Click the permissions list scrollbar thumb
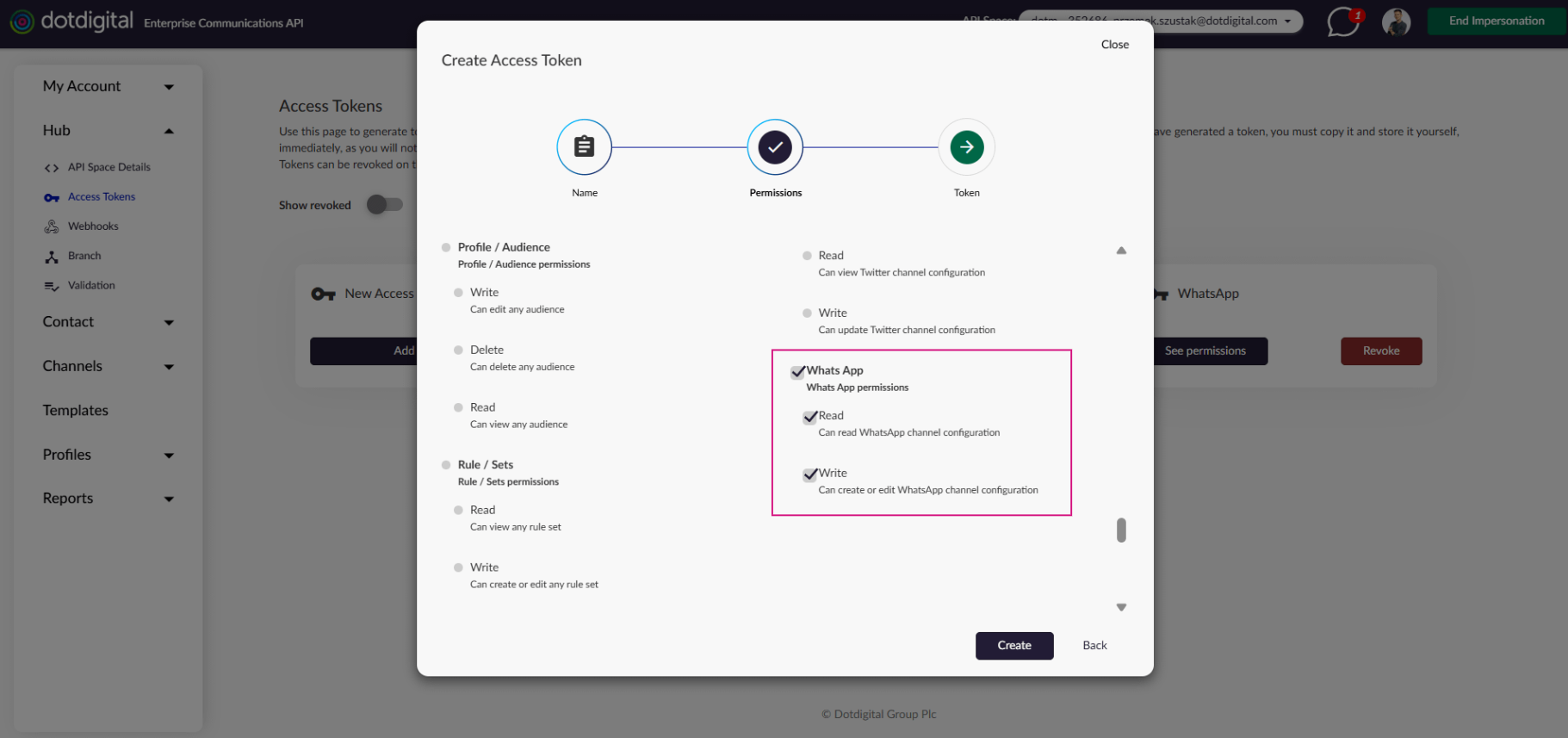The image size is (1568, 738). [1121, 530]
